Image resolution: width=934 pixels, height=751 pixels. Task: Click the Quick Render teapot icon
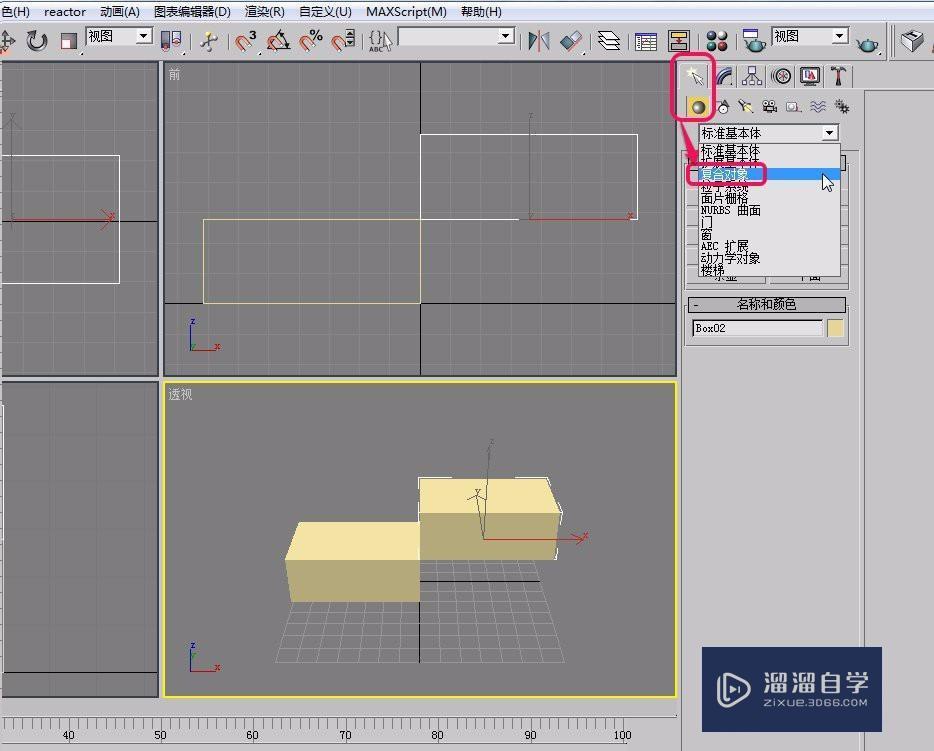(866, 41)
